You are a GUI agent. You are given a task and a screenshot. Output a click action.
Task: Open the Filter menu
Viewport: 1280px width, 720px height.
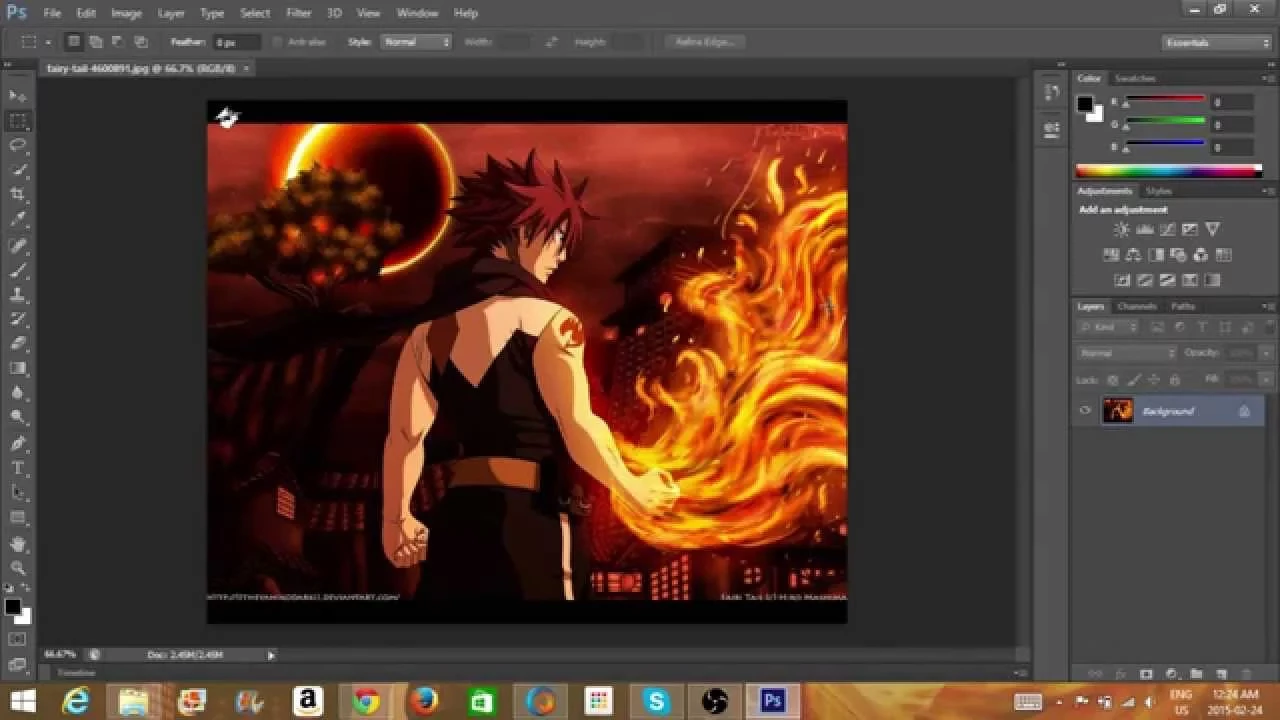pos(298,13)
